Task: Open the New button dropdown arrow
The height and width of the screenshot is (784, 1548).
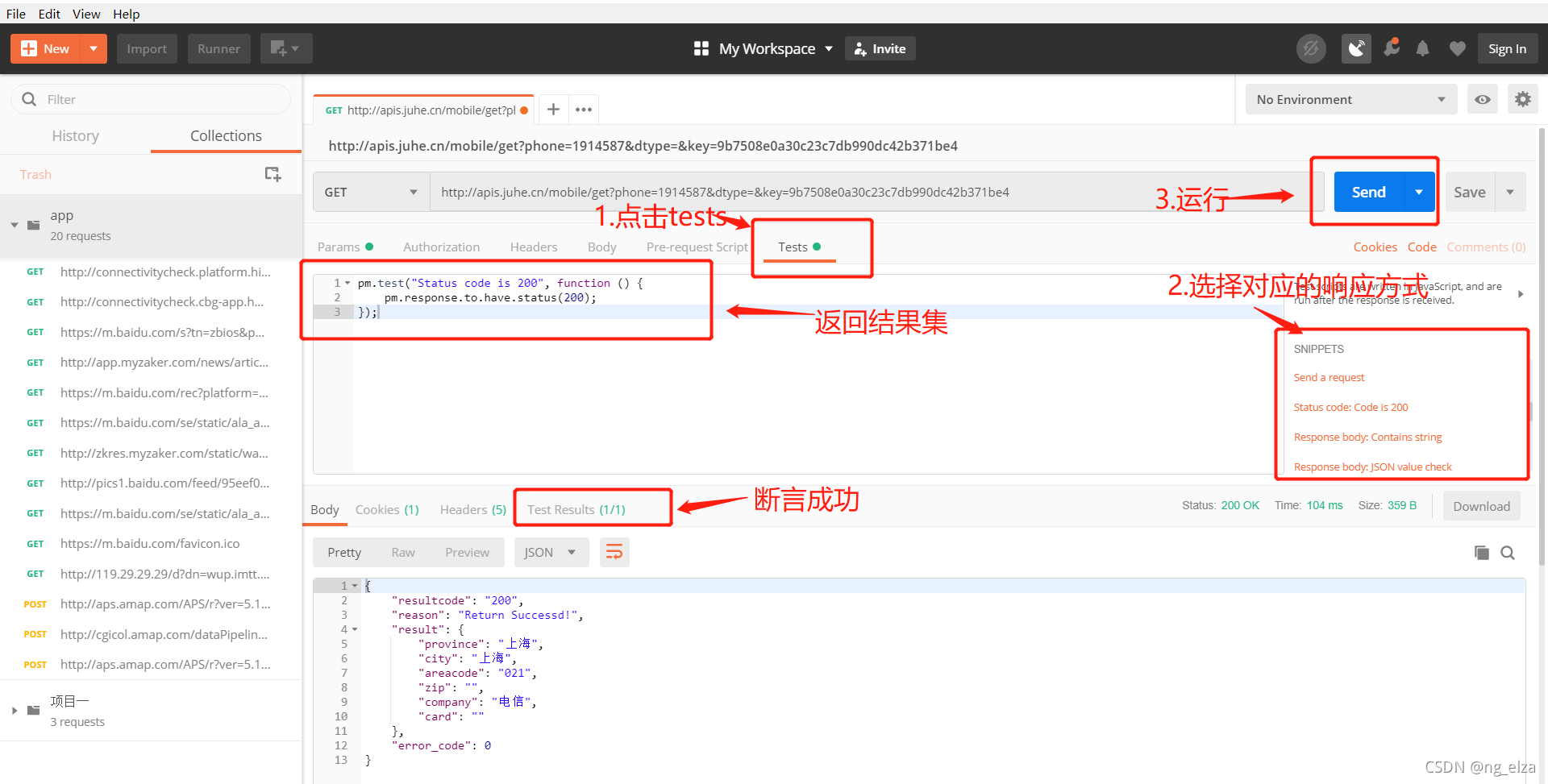Action: (x=94, y=48)
